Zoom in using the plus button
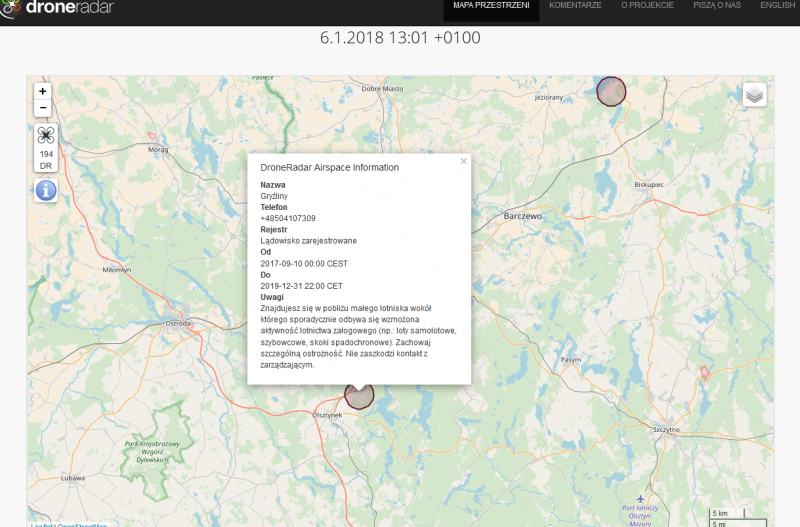This screenshot has height=527, width=800. pos(42,91)
